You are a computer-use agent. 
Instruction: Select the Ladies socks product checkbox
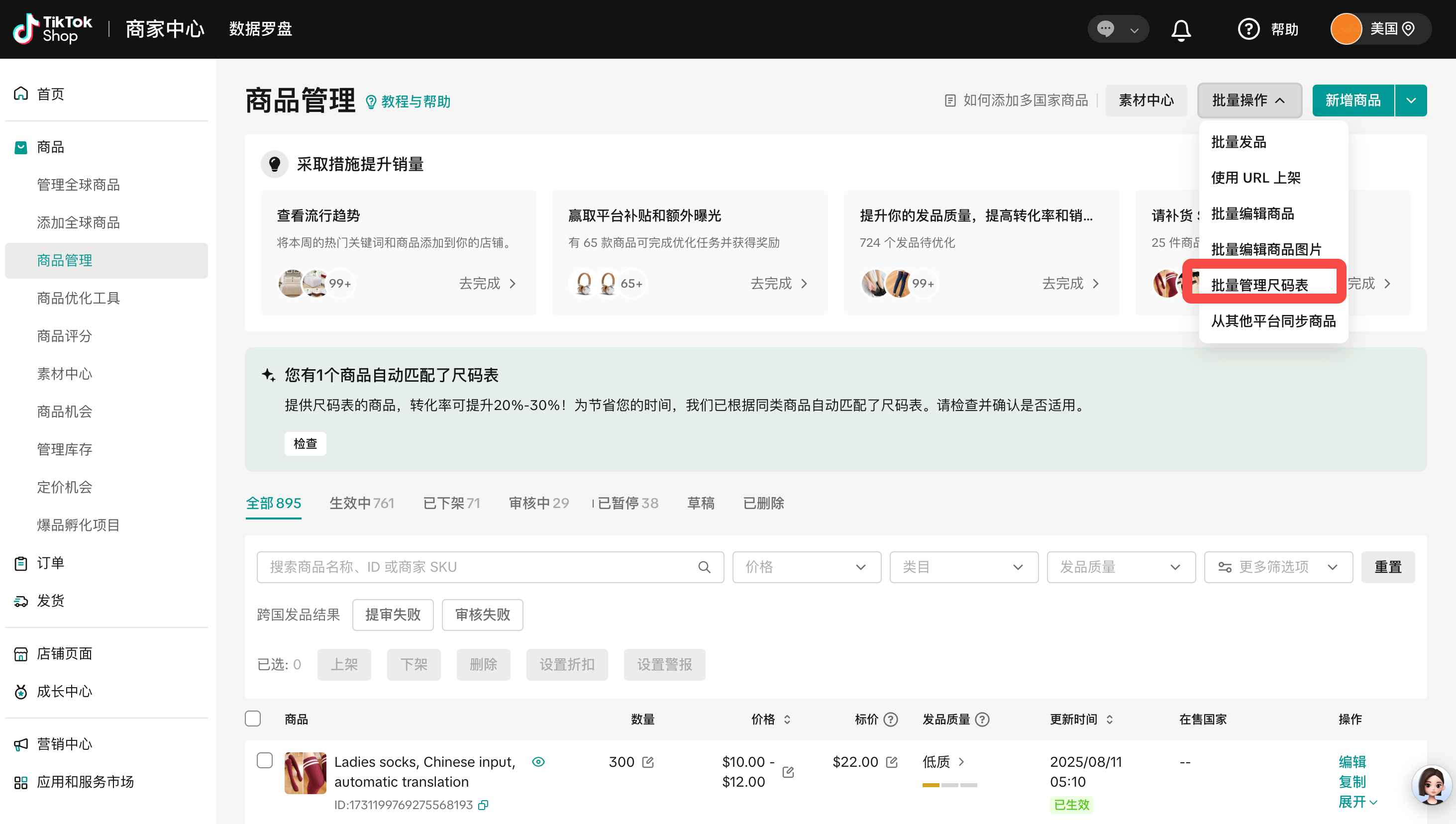[265, 760]
